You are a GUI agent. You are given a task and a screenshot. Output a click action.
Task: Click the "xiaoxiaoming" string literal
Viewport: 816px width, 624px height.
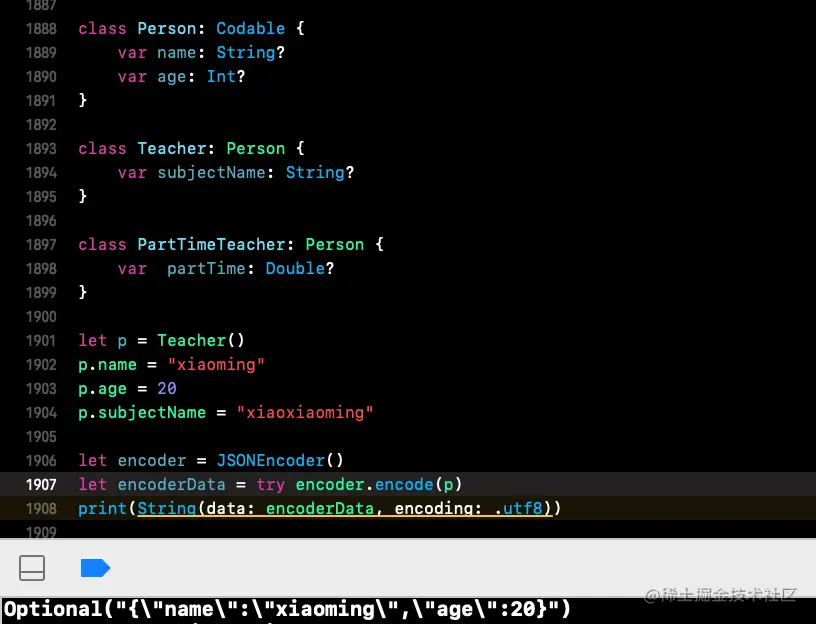(304, 413)
